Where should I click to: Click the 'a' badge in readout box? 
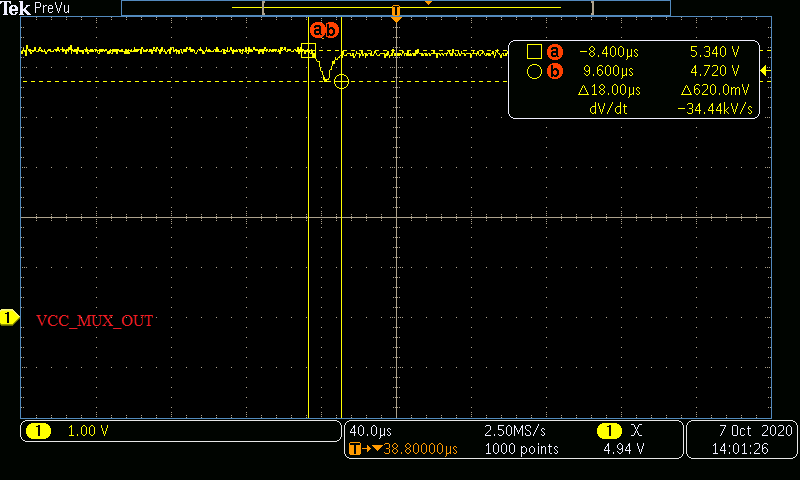click(x=555, y=52)
